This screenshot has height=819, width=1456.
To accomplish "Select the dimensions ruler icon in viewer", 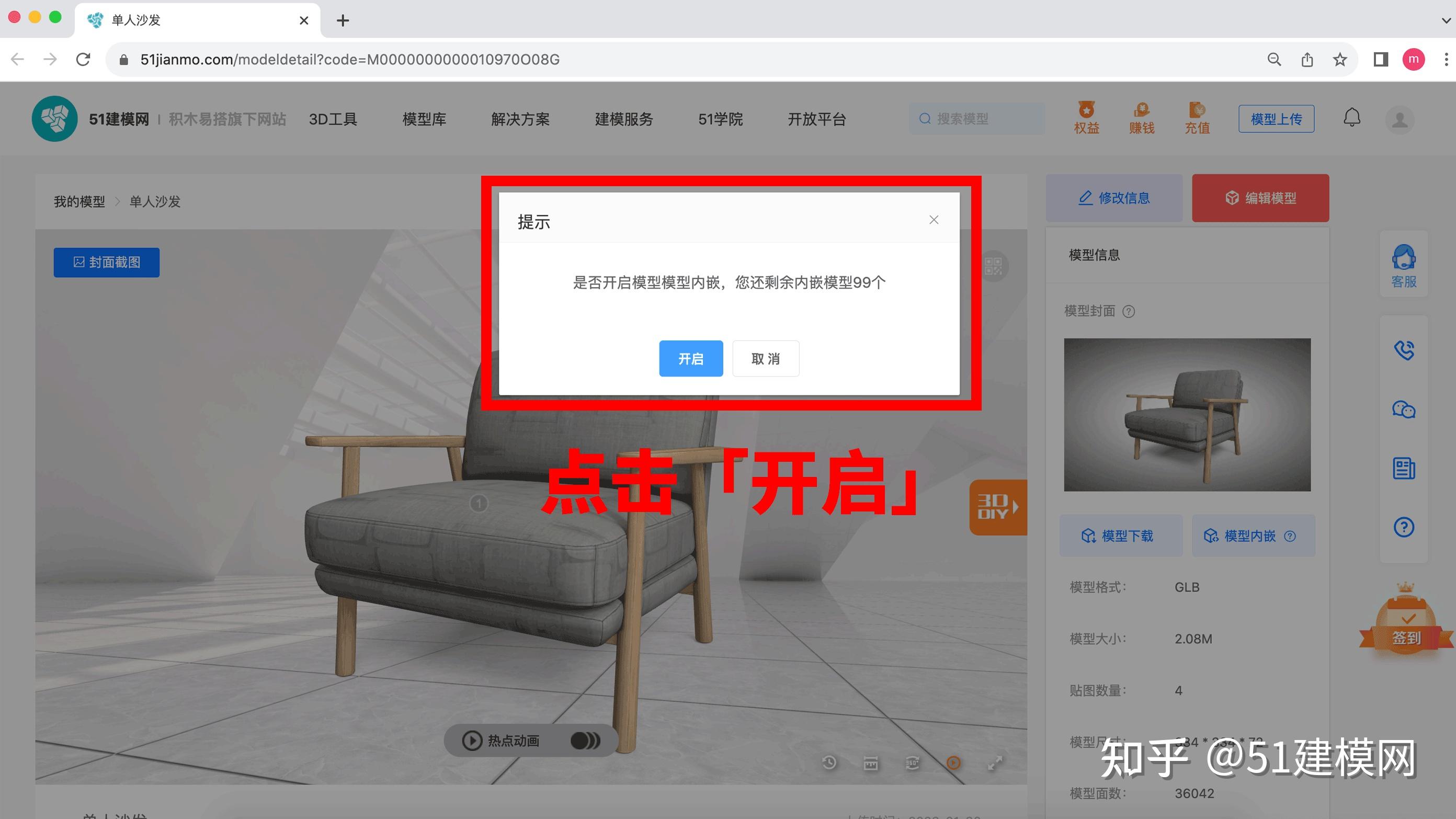I will click(870, 763).
